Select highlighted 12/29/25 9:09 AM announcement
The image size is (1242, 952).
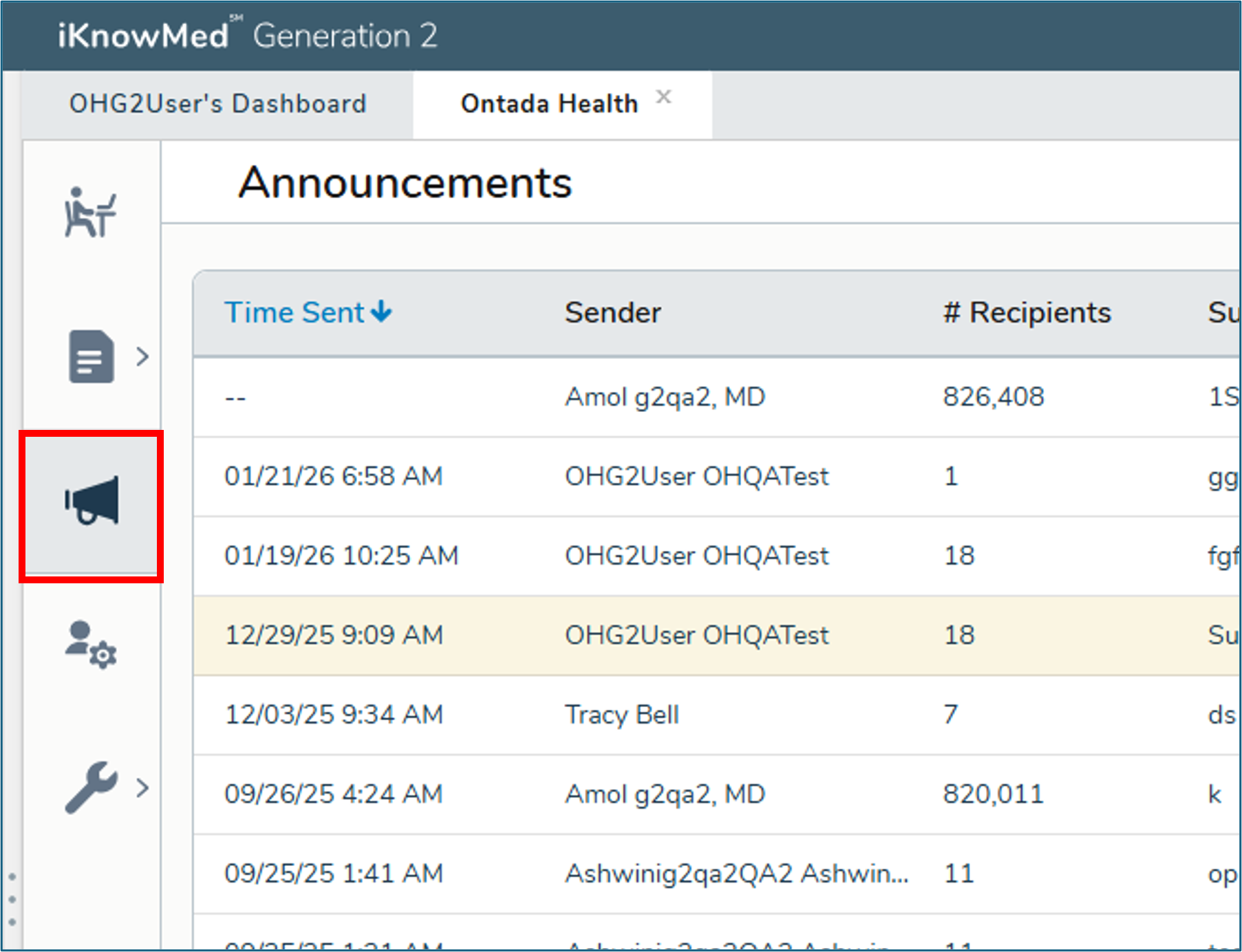tap(333, 635)
